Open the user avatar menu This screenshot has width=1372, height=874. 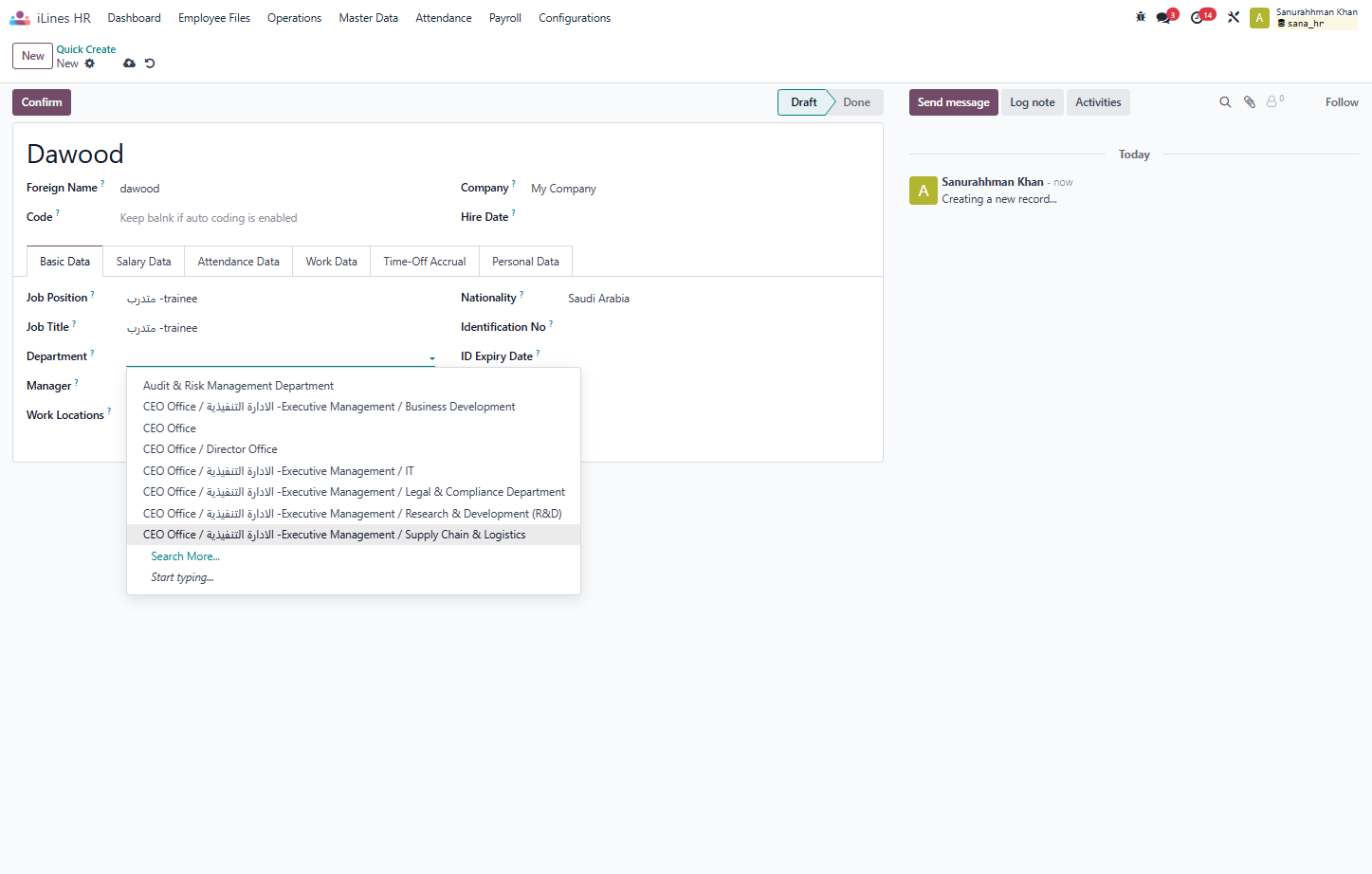(1259, 18)
